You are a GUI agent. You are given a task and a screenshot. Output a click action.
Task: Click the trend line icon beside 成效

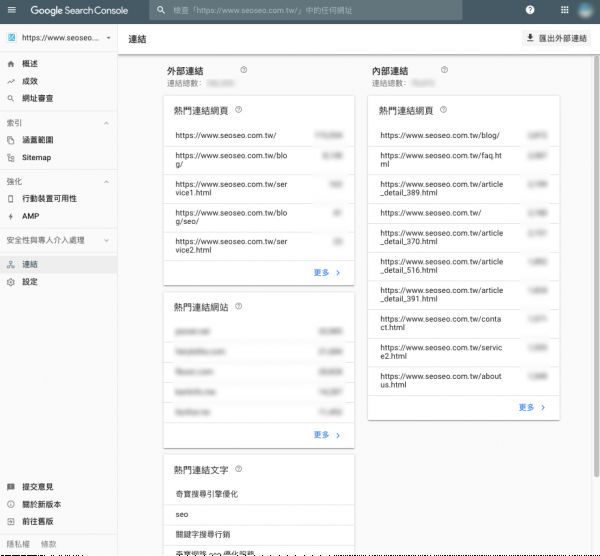[x=11, y=81]
